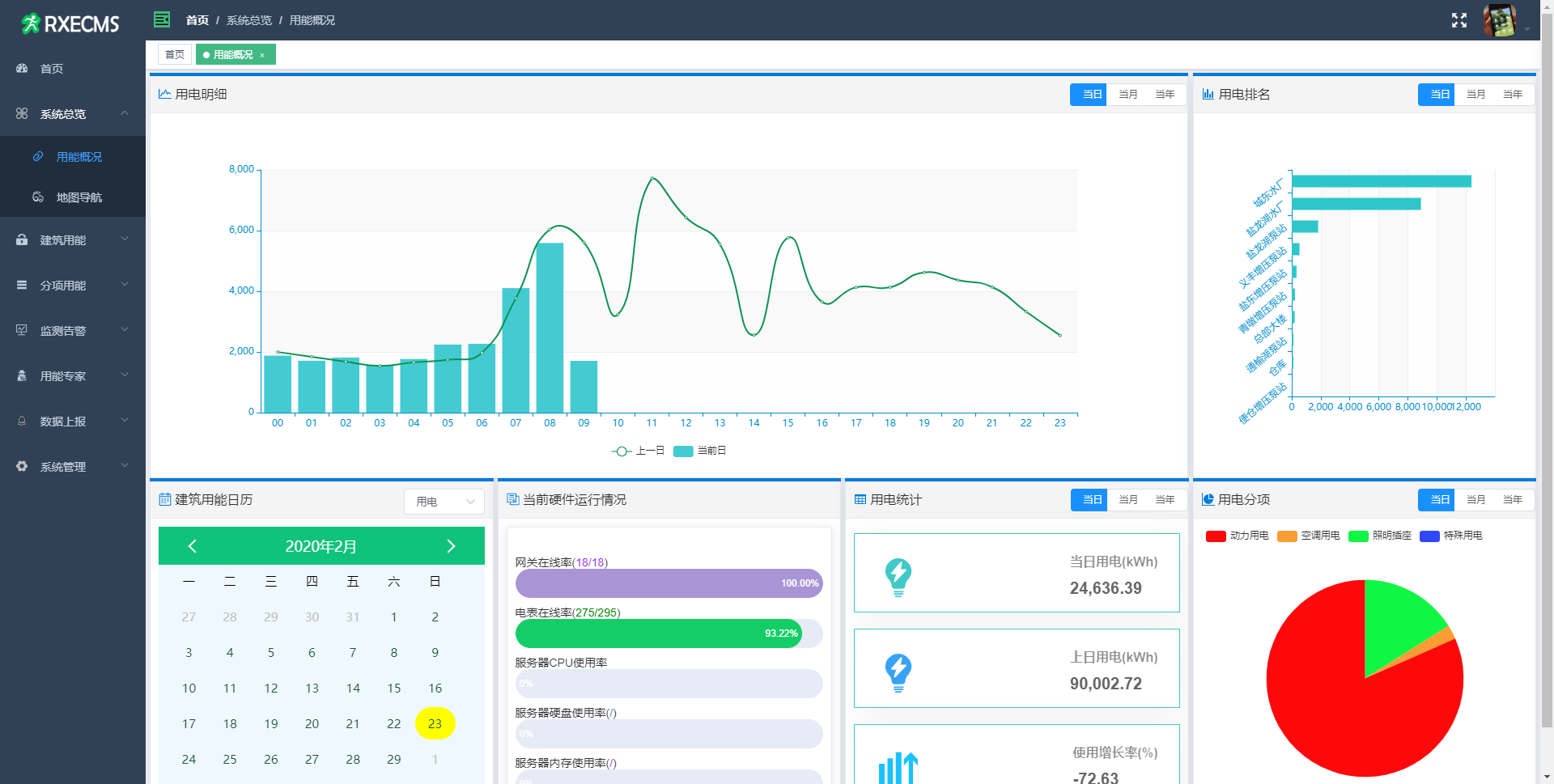The image size is (1554, 784).
Task: Go to previous month in calendar
Action: coord(193,546)
